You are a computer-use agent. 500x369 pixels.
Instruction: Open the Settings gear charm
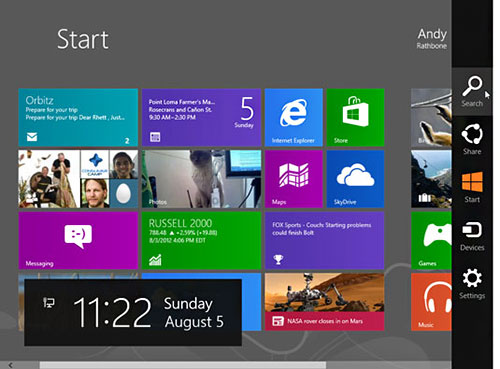click(x=472, y=284)
